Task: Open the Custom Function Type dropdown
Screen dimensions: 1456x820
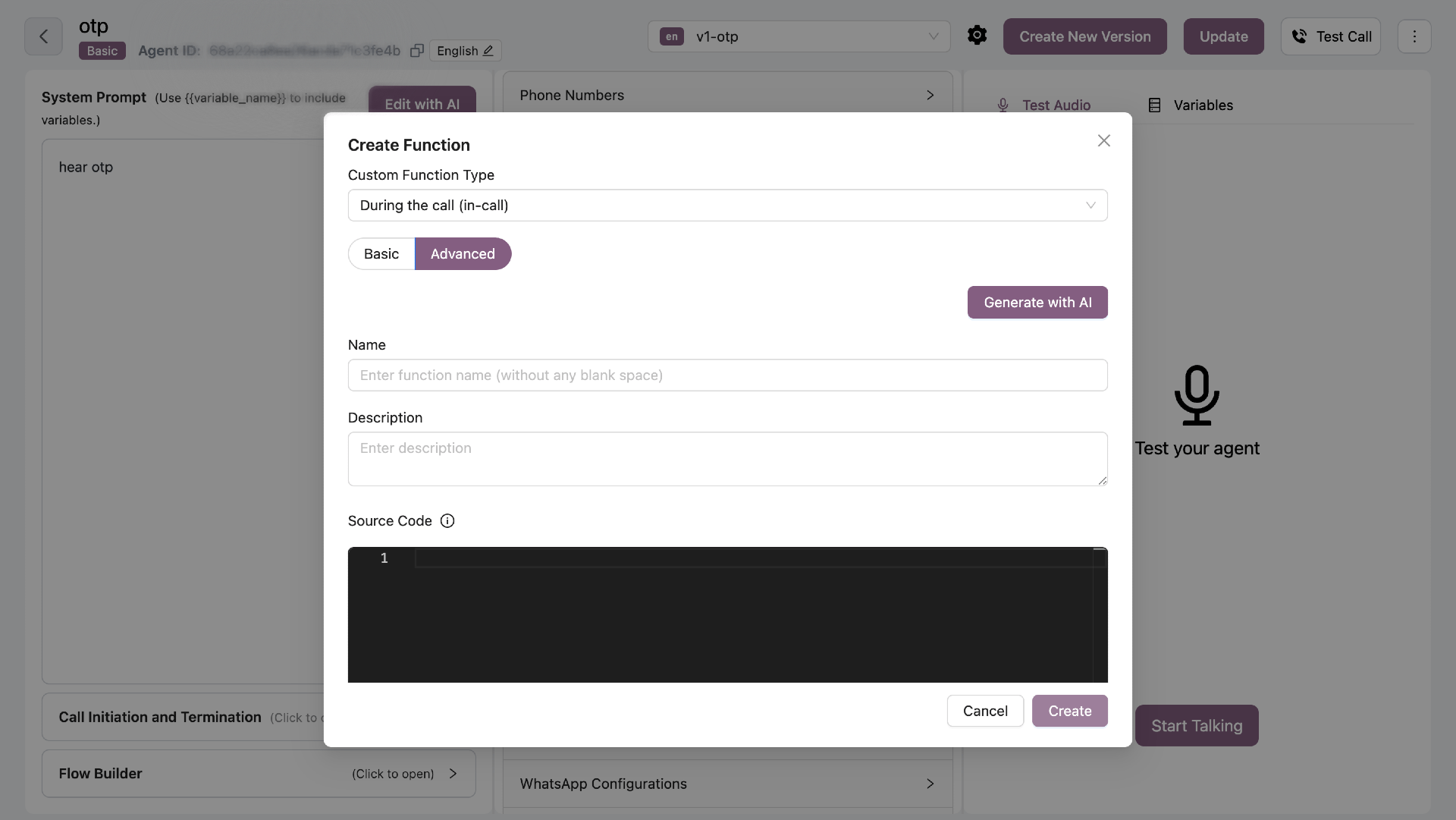Action: [x=727, y=206]
